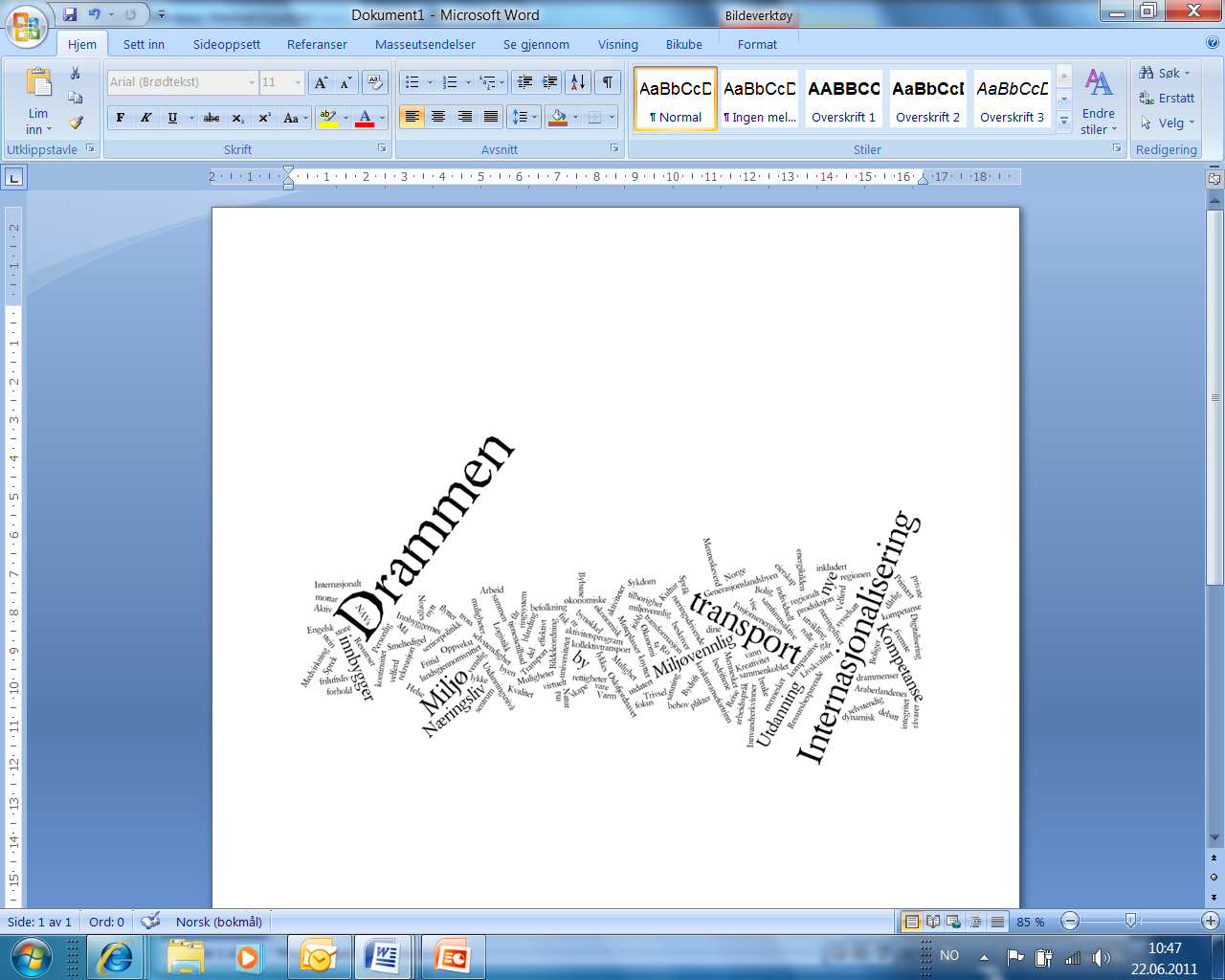Toggle italic formatting K button
Screen dimensions: 1225x980
pyautogui.click(x=145, y=118)
